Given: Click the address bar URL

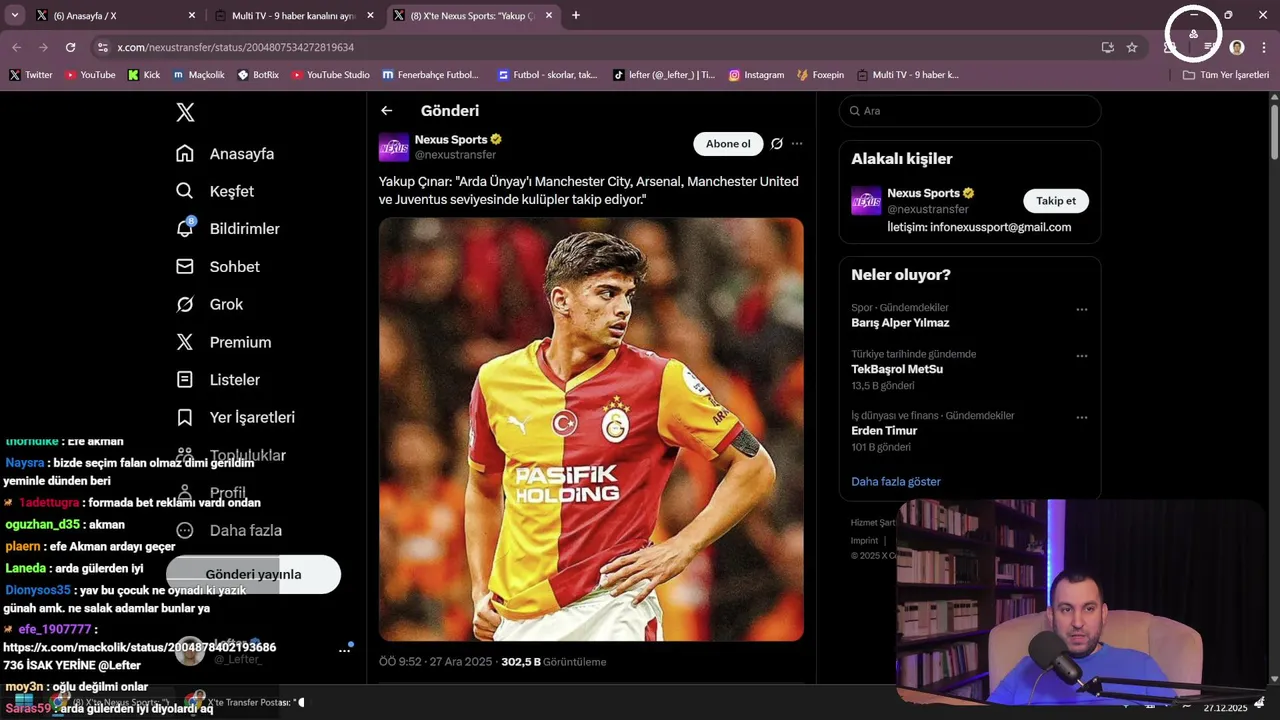Looking at the screenshot, I should tap(236, 47).
